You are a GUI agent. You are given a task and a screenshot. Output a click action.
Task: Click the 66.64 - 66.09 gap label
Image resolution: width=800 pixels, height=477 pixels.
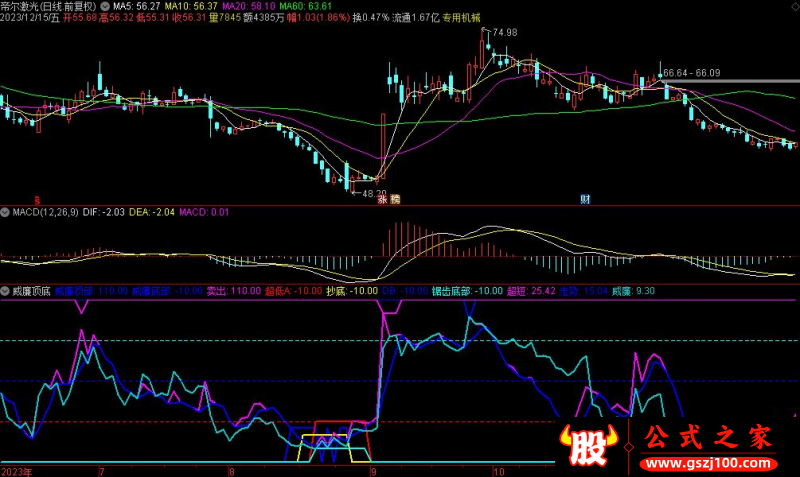pyautogui.click(x=692, y=73)
